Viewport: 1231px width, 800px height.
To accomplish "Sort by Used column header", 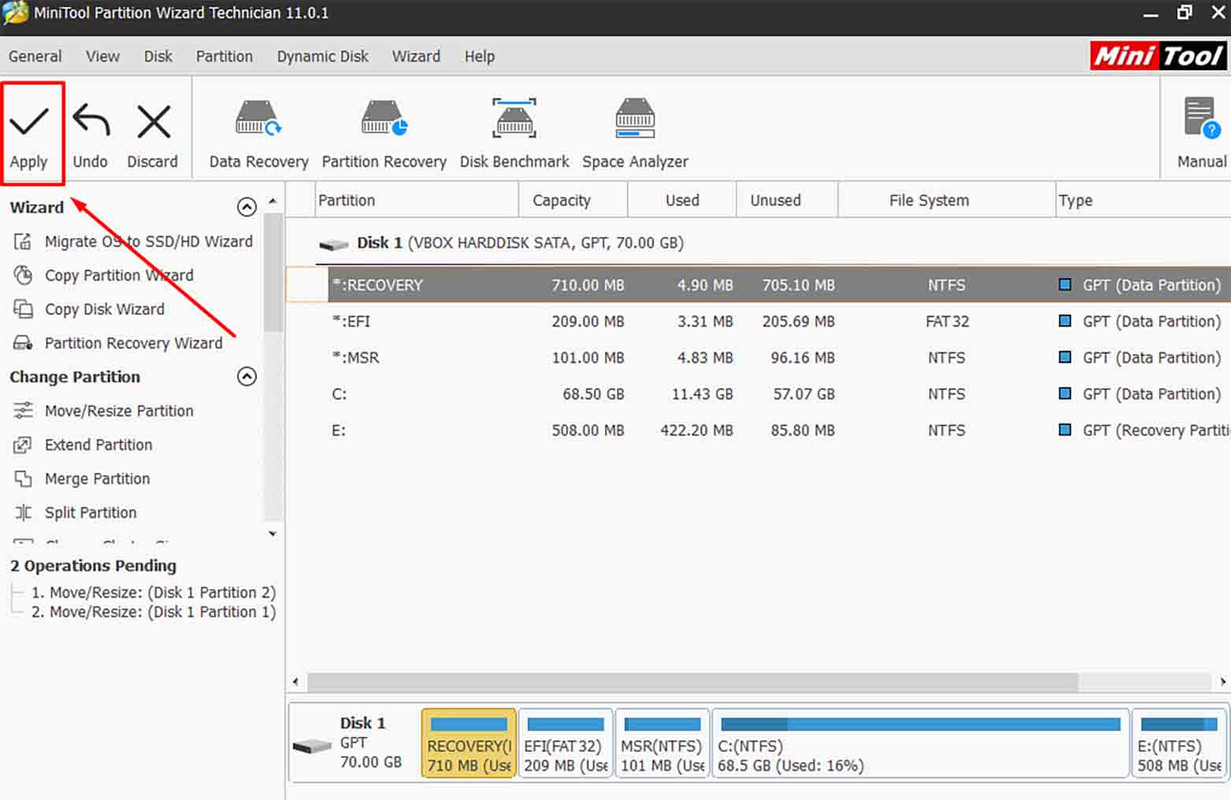I will coord(682,200).
